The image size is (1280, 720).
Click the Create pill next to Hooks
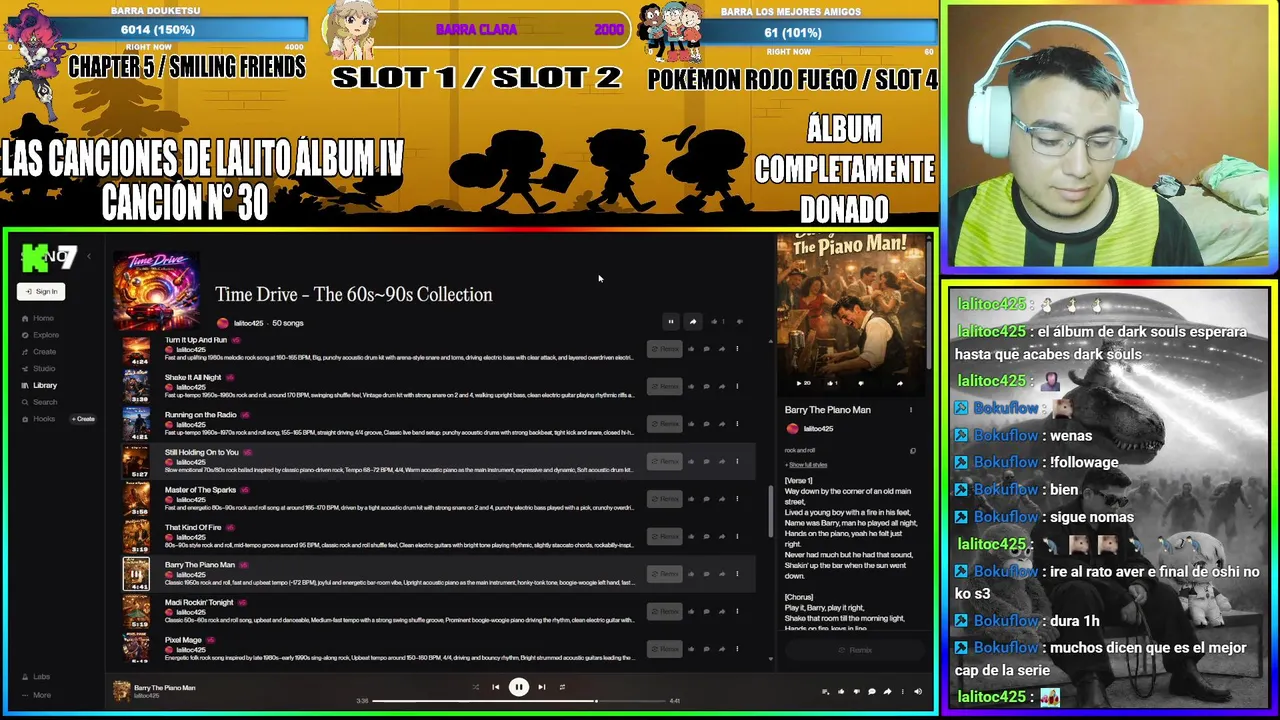point(83,419)
